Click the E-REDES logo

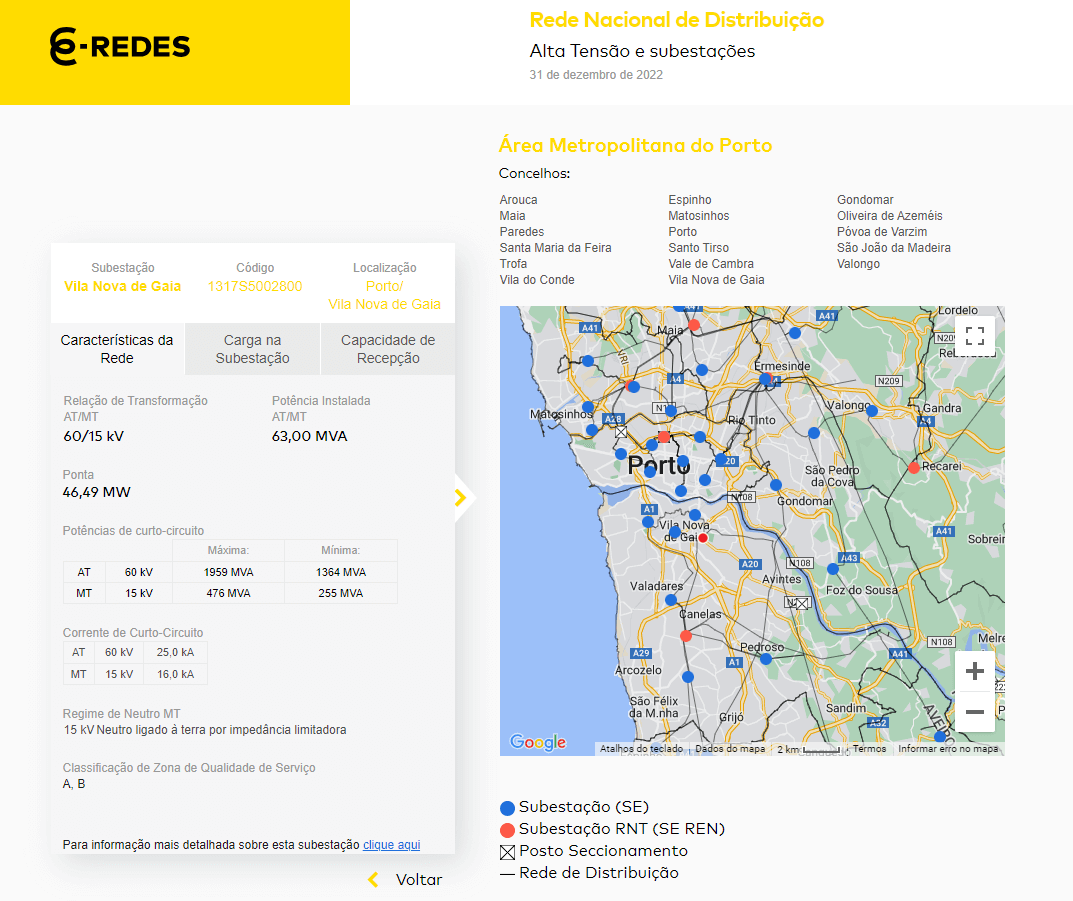(x=120, y=47)
